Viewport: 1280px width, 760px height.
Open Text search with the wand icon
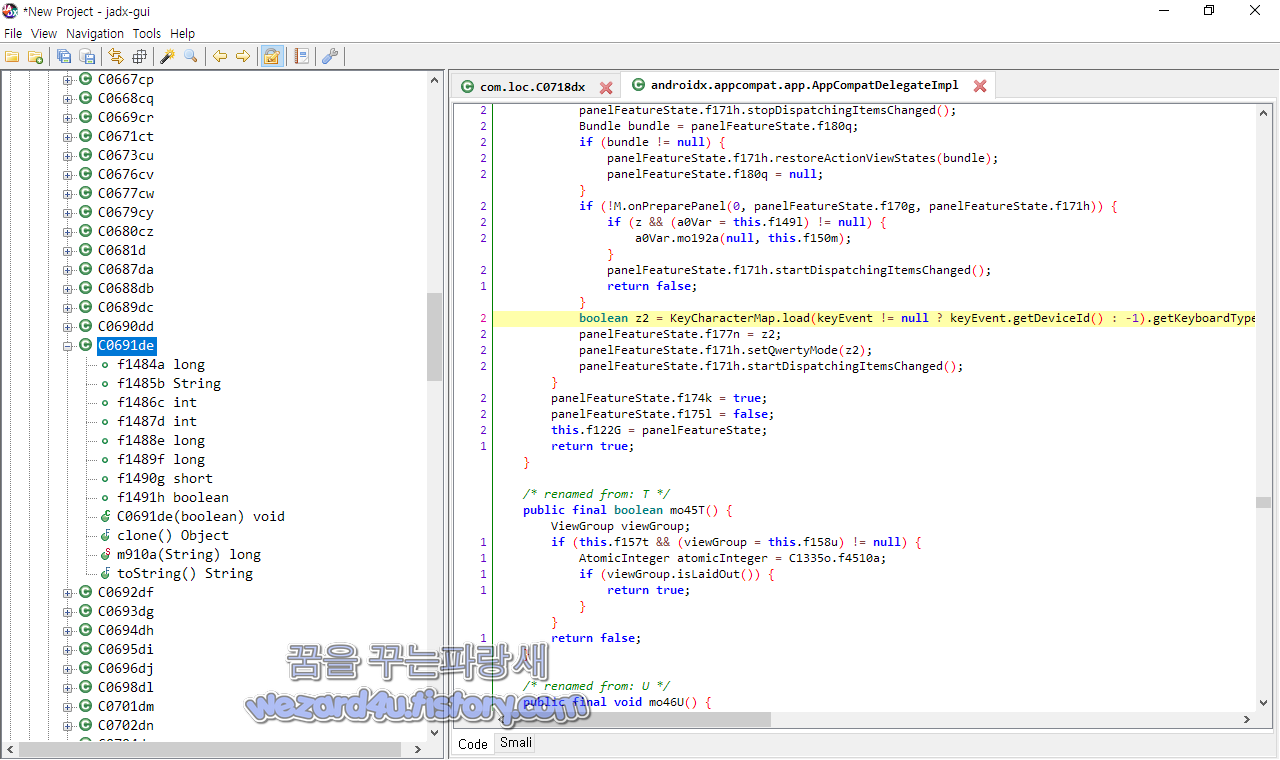click(x=167, y=56)
